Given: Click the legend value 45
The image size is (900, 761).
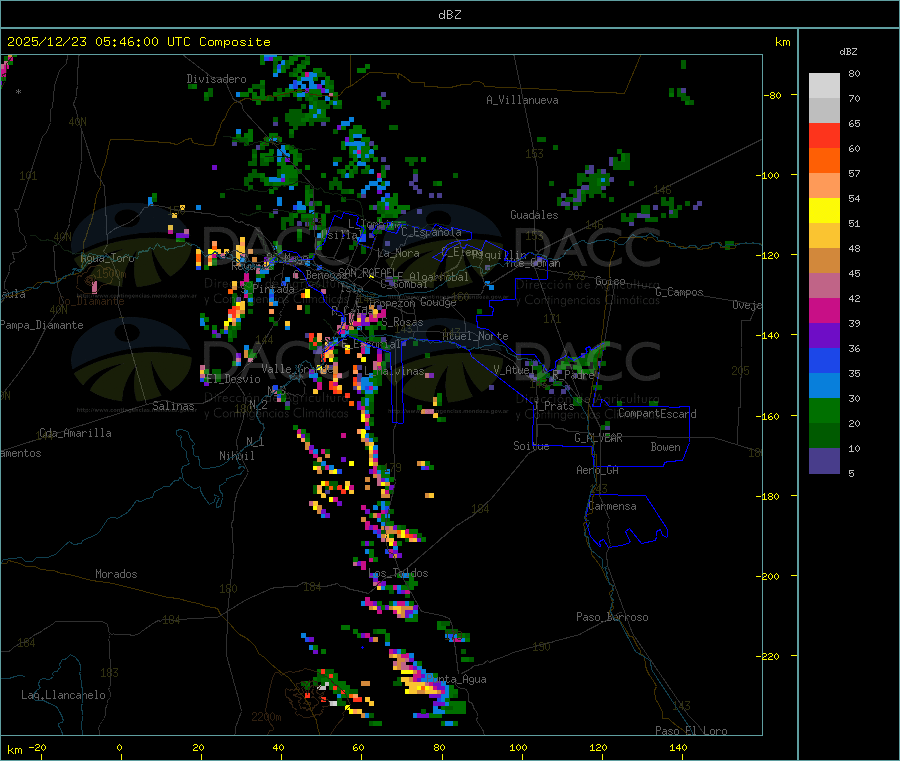Looking at the screenshot, I should [x=854, y=273].
